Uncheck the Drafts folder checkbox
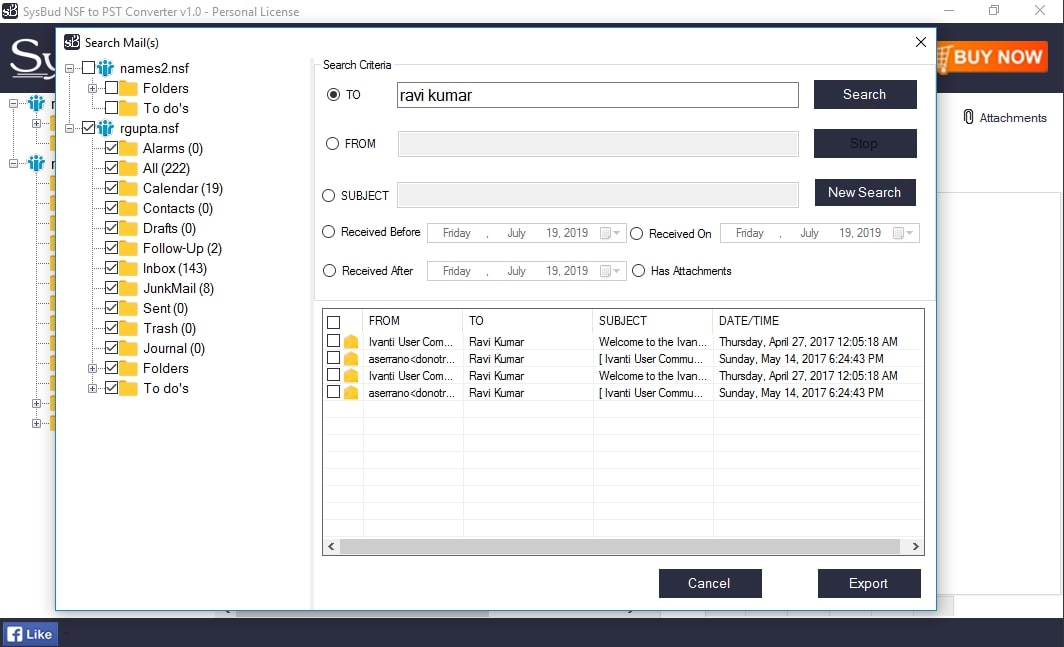The image size is (1064, 647). [x=111, y=228]
